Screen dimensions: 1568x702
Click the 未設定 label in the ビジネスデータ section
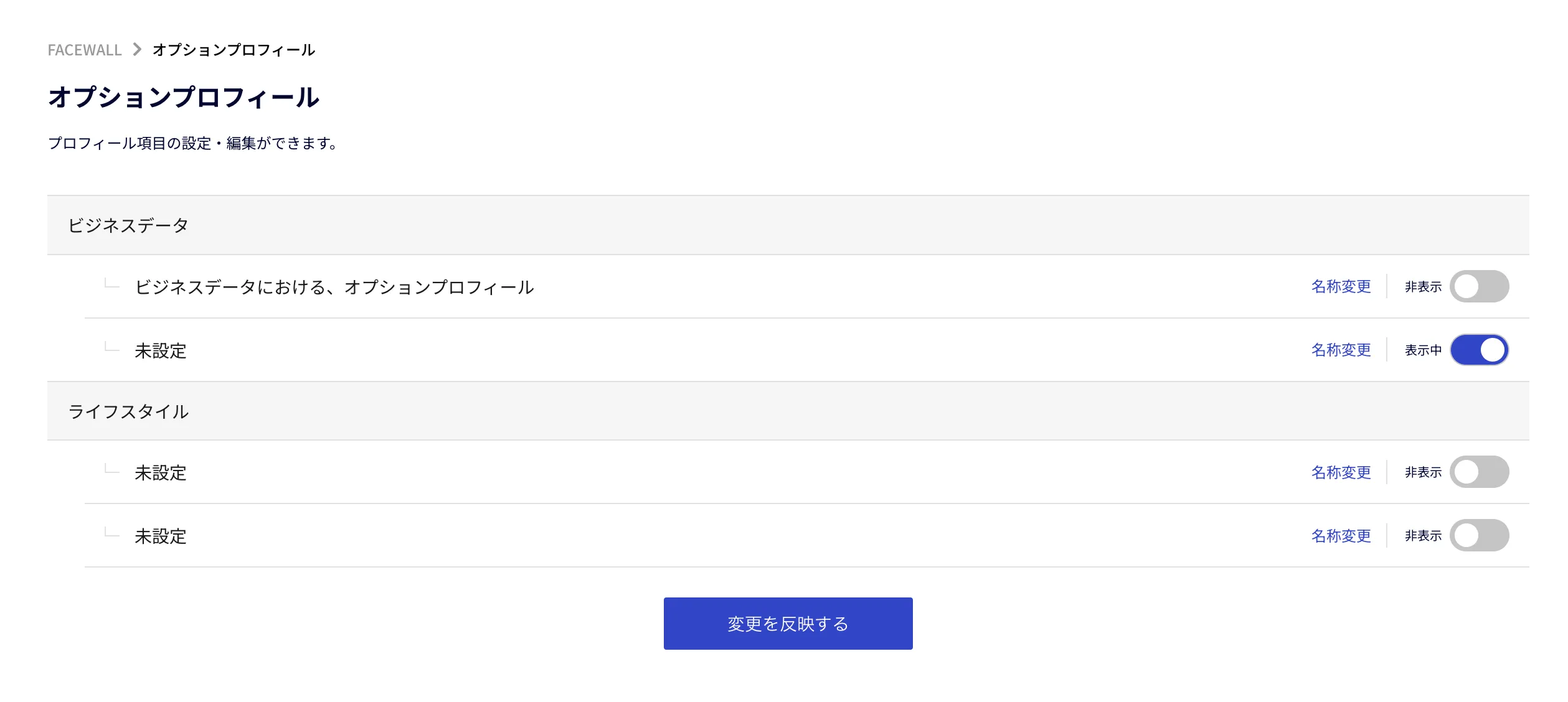161,350
